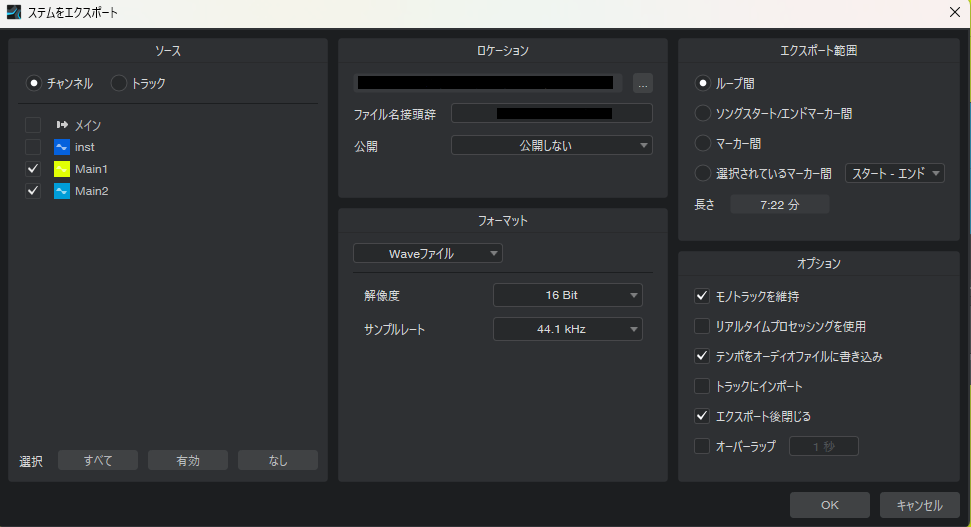Viewport: 971px width, 527px height.
Task: Enable the オーバーラップ checkbox
Action: click(702, 446)
